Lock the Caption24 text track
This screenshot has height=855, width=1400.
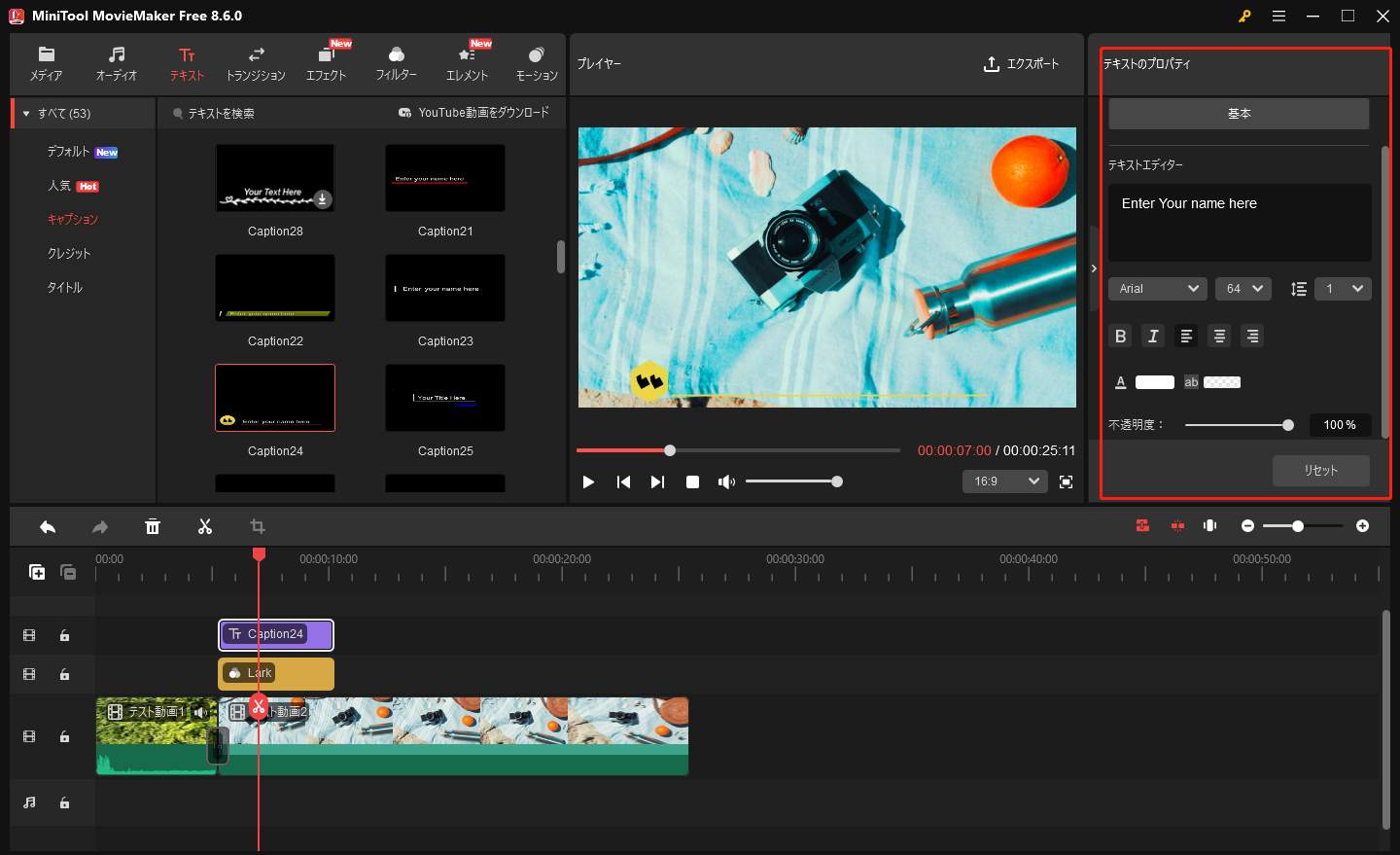tap(64, 634)
